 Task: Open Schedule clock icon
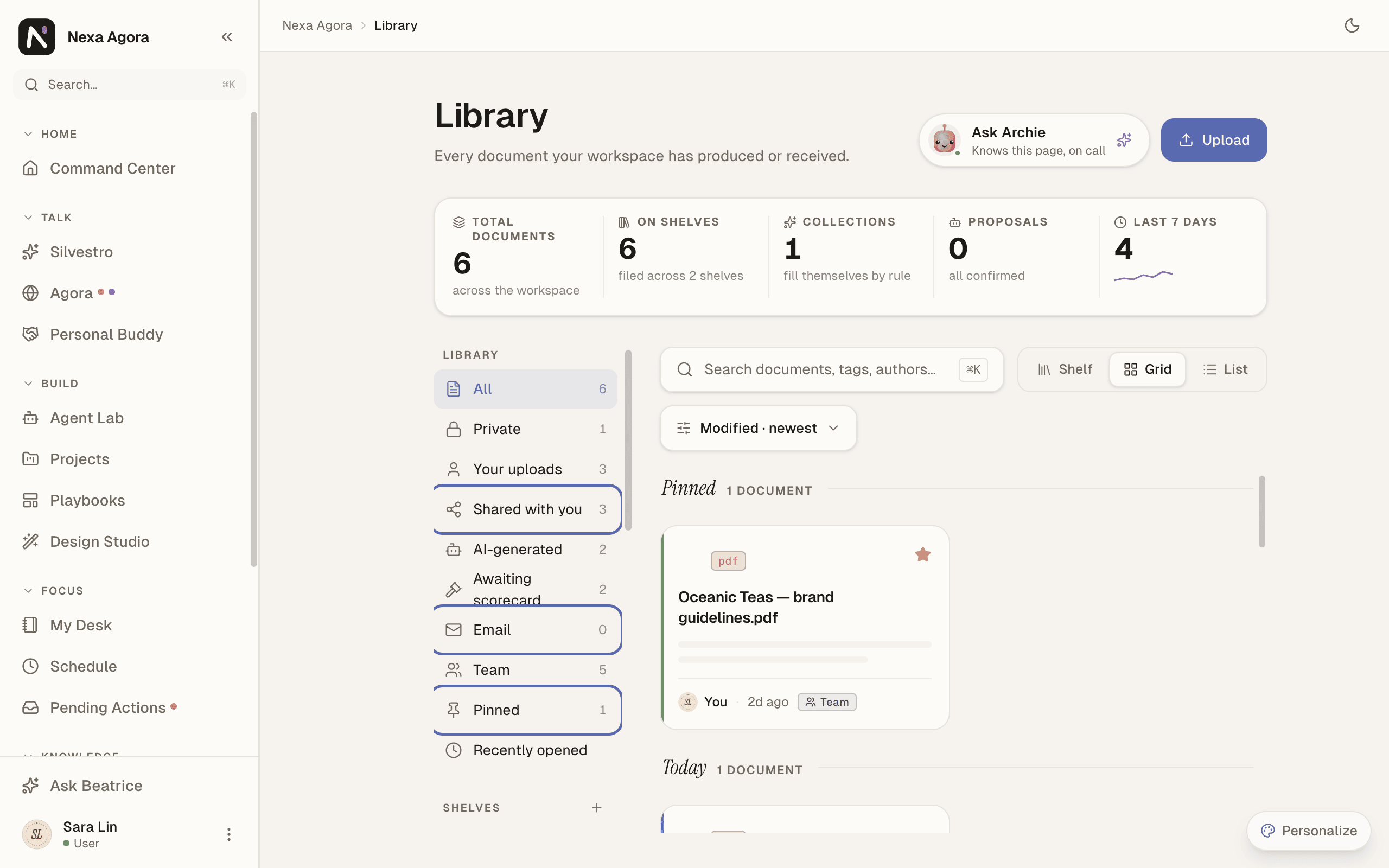tap(30, 666)
